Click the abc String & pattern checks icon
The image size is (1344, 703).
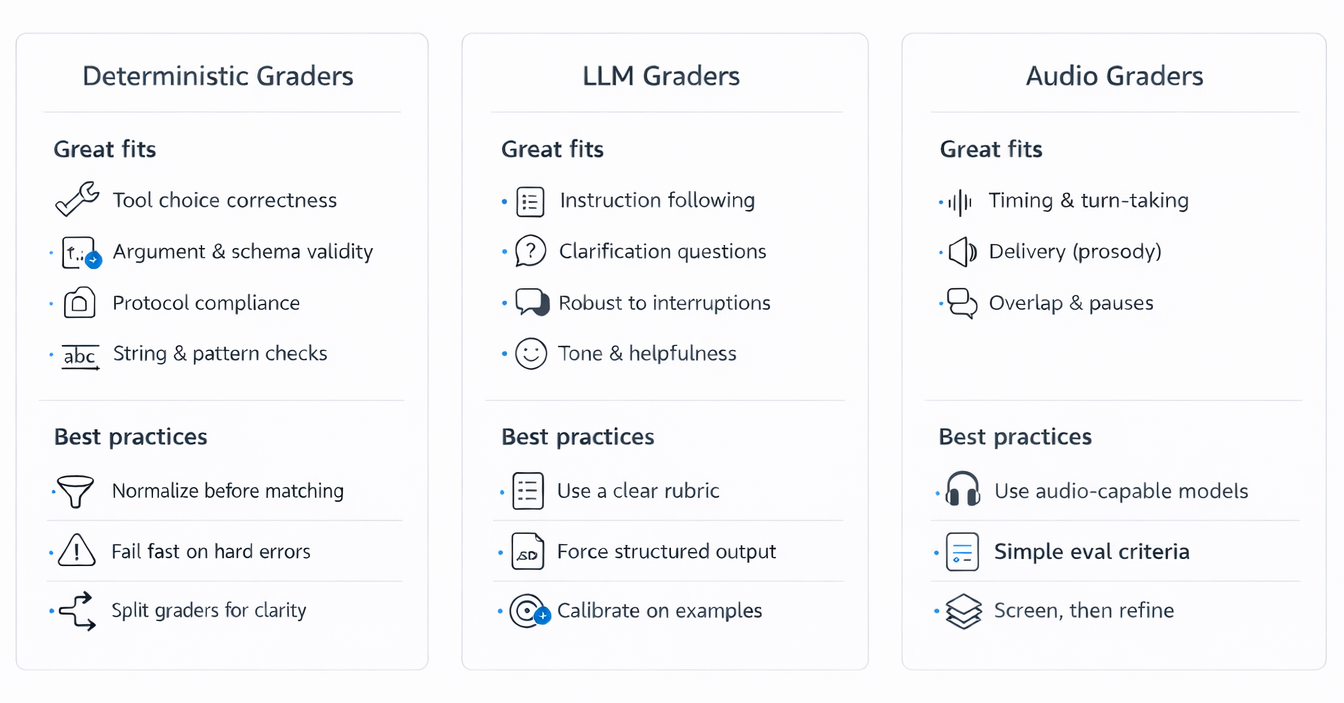80,356
